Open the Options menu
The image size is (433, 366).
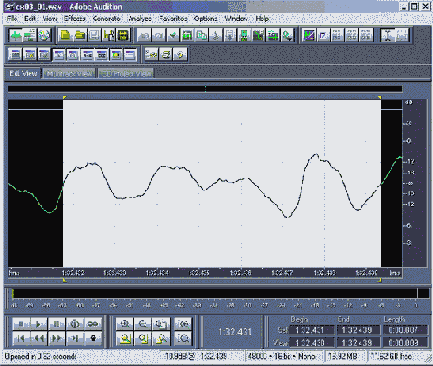(206, 19)
